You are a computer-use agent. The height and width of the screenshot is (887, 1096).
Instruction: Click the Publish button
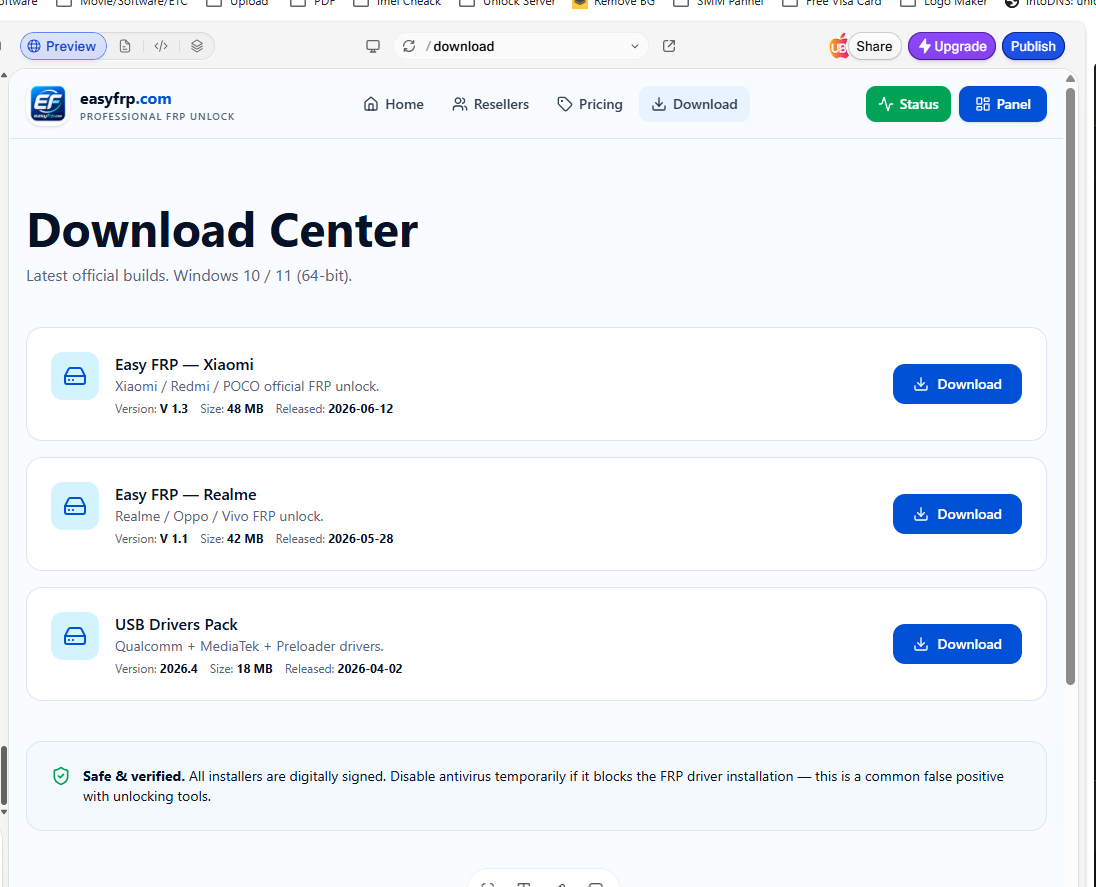1033,46
